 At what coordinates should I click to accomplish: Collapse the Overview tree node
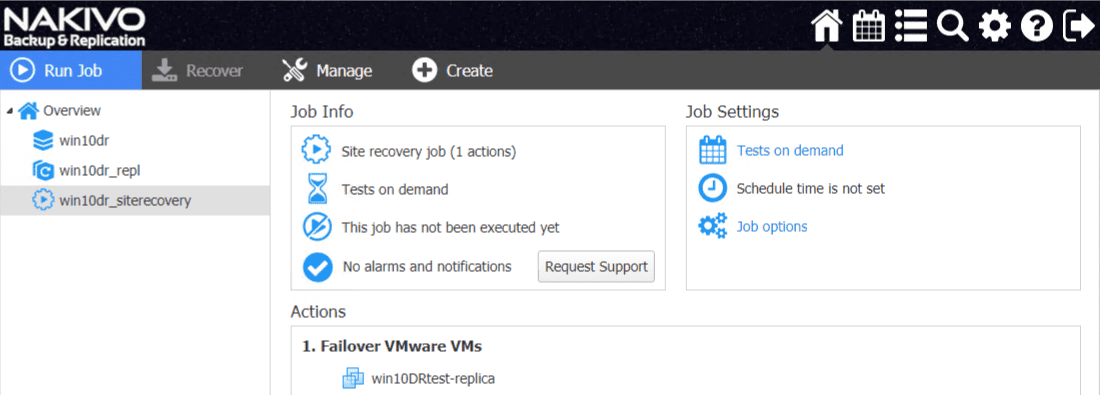(10, 111)
